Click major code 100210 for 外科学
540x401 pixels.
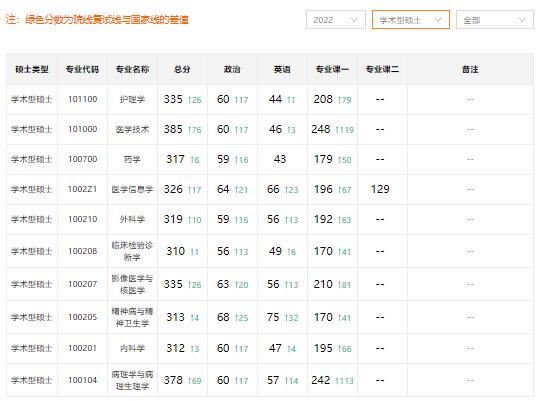pos(82,219)
